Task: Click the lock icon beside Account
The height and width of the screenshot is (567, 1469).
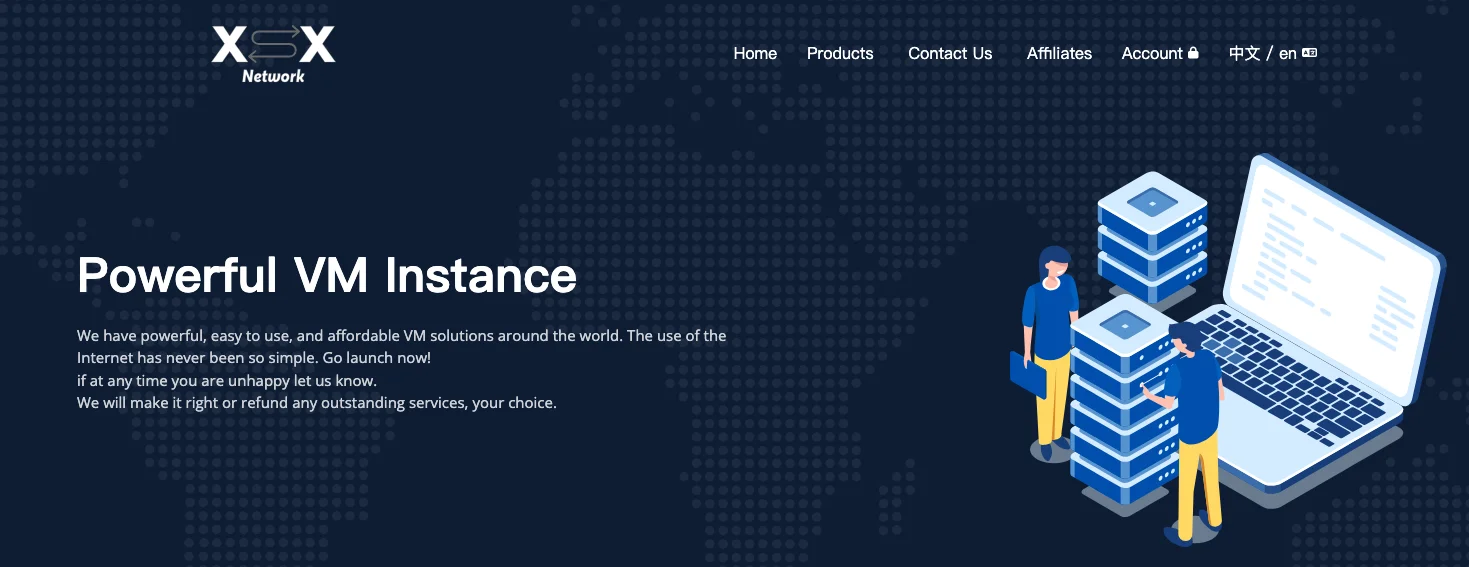Action: 1193,53
